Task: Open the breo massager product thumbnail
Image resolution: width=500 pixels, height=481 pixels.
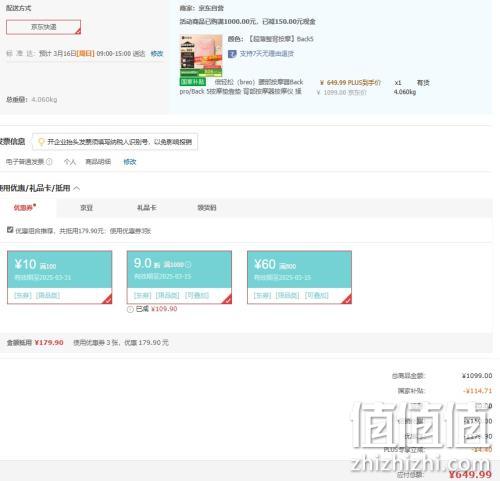Action: (x=201, y=55)
